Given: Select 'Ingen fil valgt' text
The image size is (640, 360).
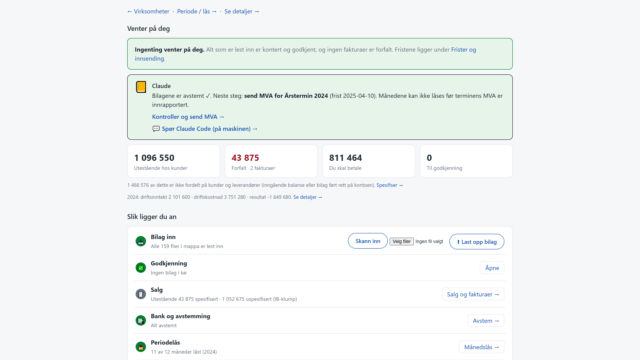Looking at the screenshot, I should click(429, 242).
